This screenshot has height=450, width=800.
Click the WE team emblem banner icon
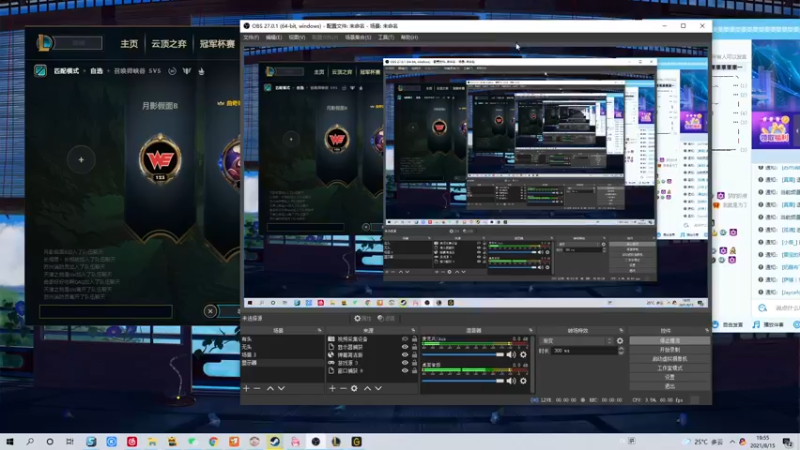point(160,160)
